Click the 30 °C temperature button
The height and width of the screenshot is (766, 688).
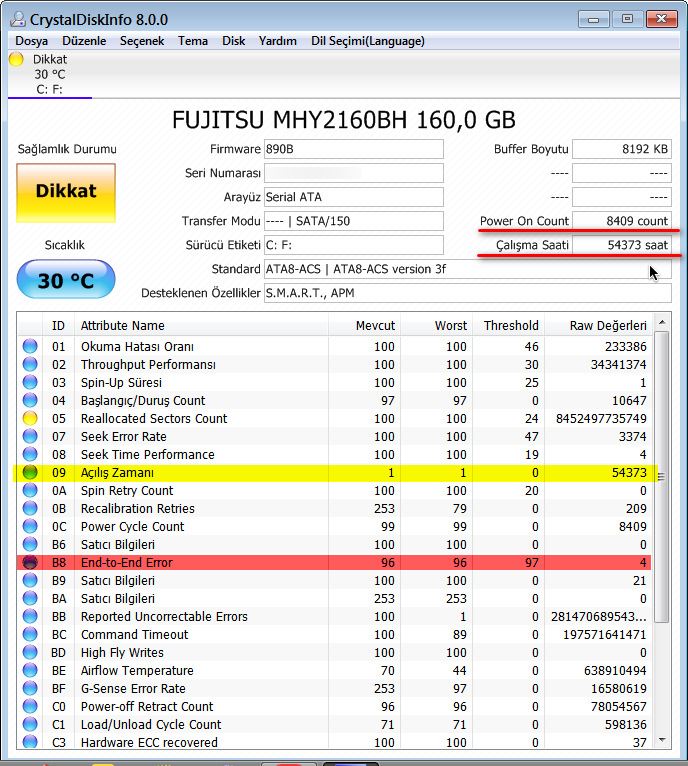click(66, 280)
